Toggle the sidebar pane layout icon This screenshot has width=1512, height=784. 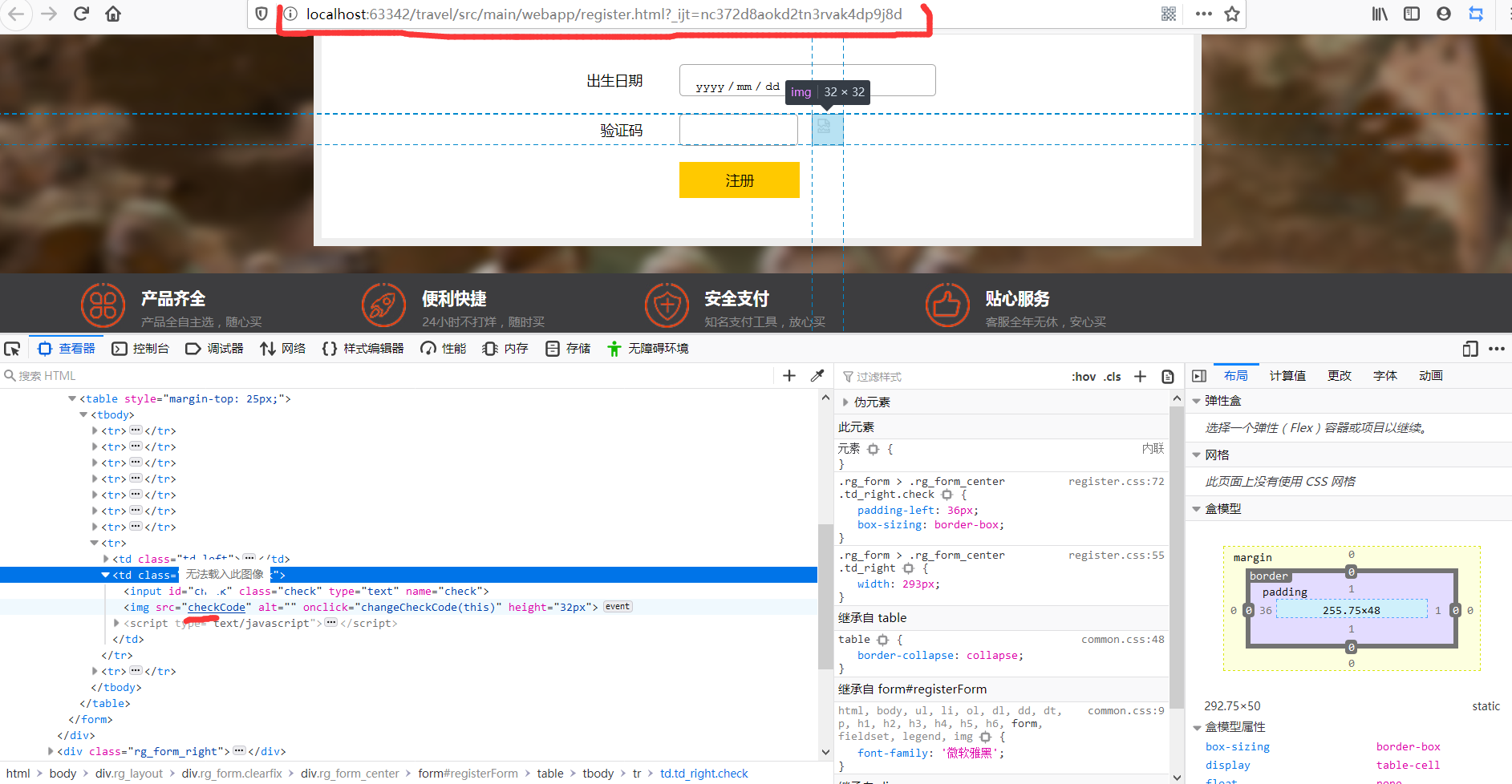click(1199, 376)
